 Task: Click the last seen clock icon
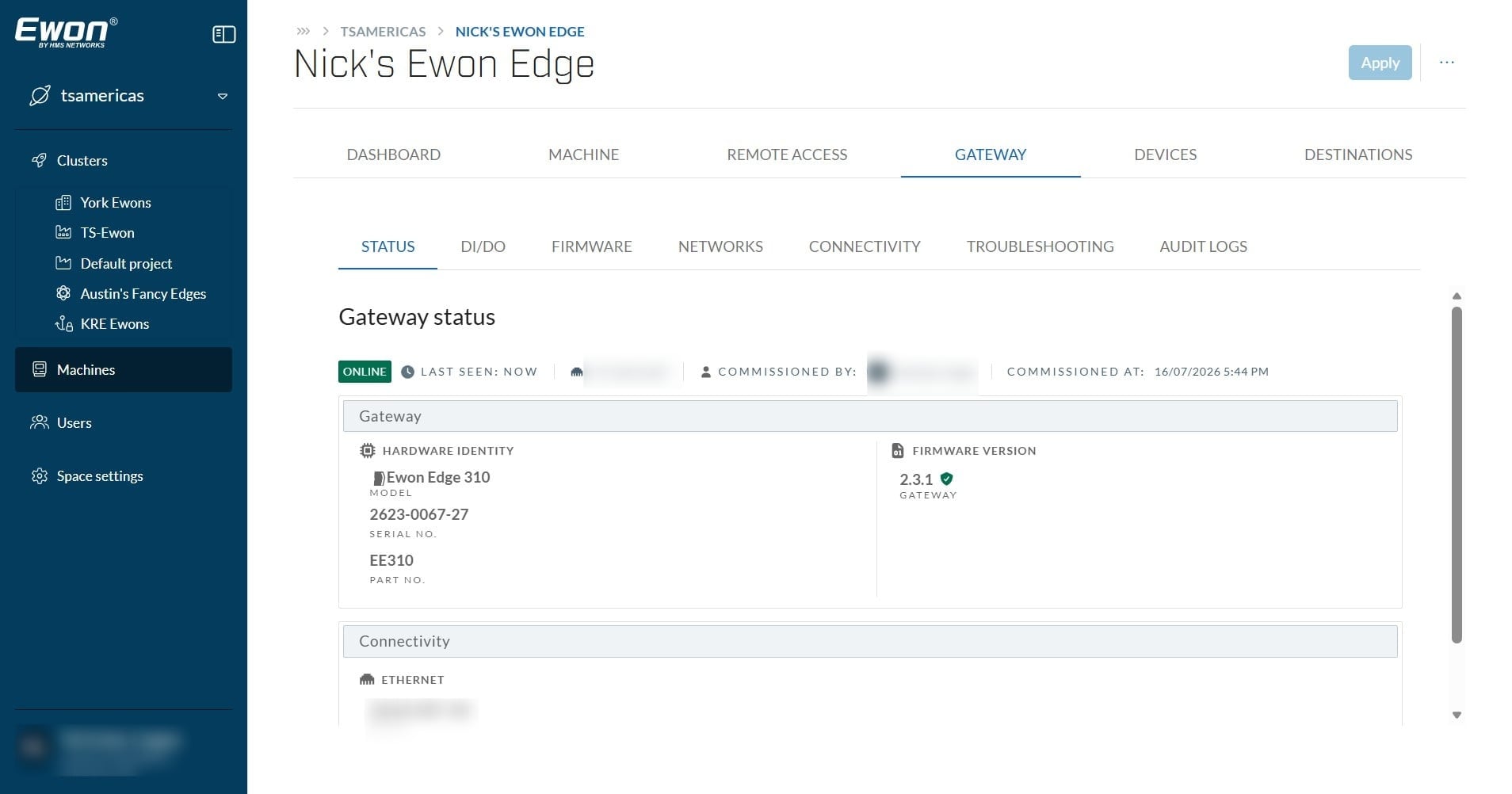407,372
